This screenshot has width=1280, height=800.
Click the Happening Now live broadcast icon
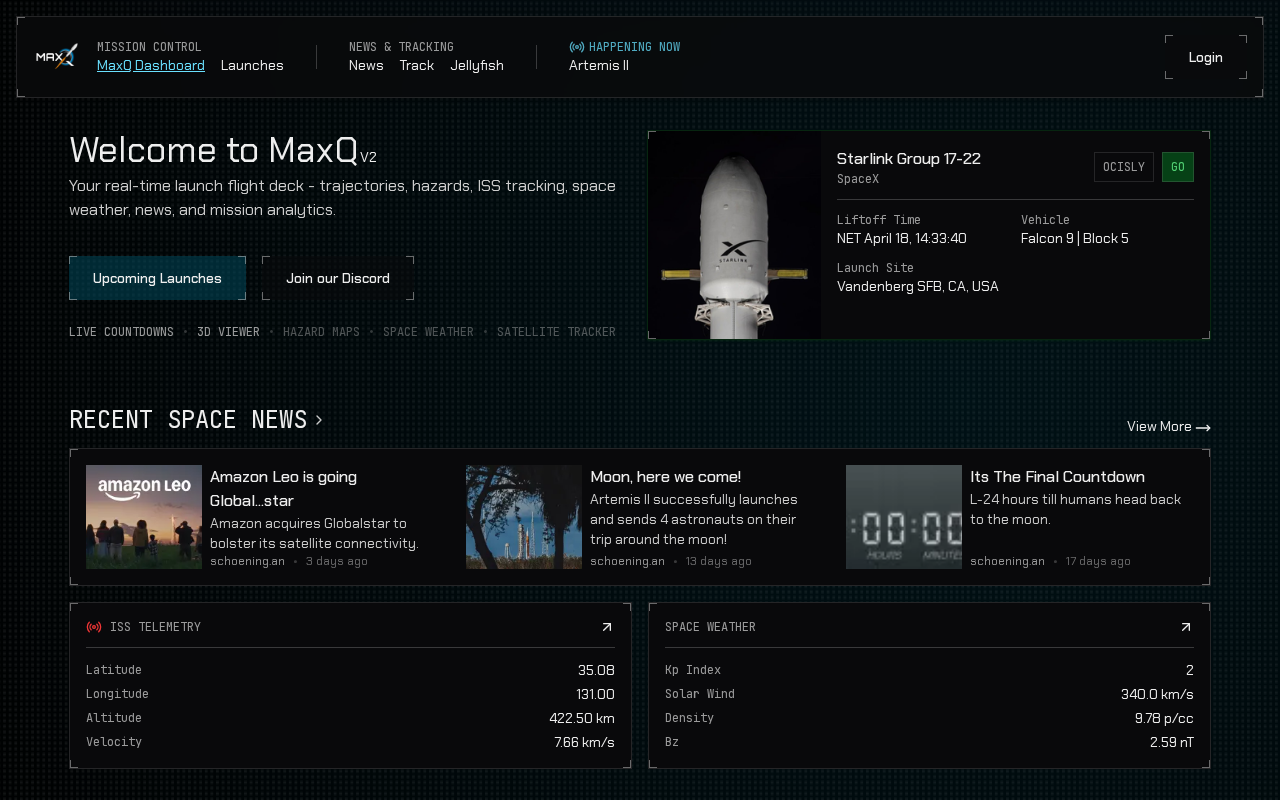coord(577,47)
